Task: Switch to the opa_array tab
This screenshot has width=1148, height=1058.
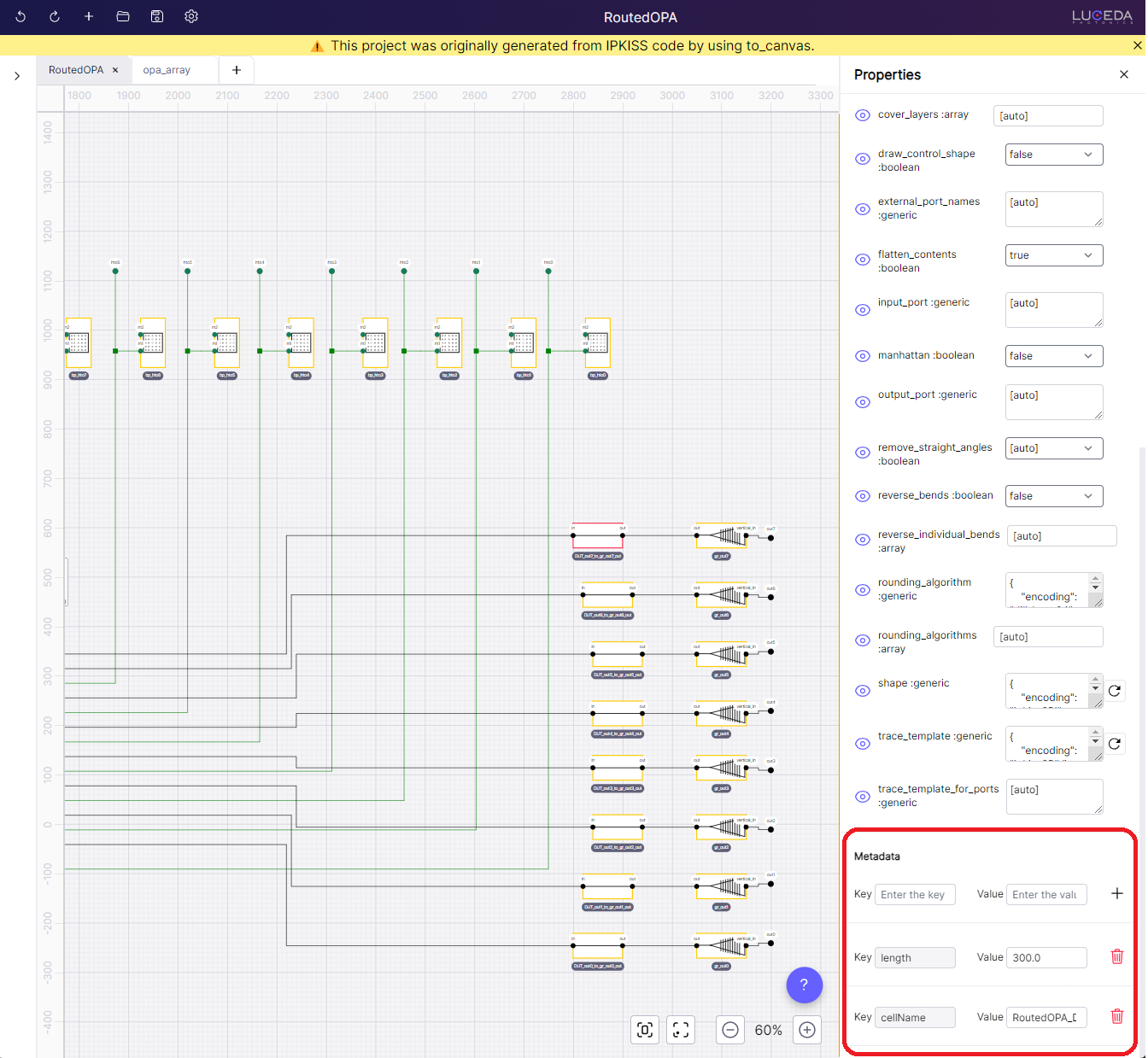Action: [167, 70]
